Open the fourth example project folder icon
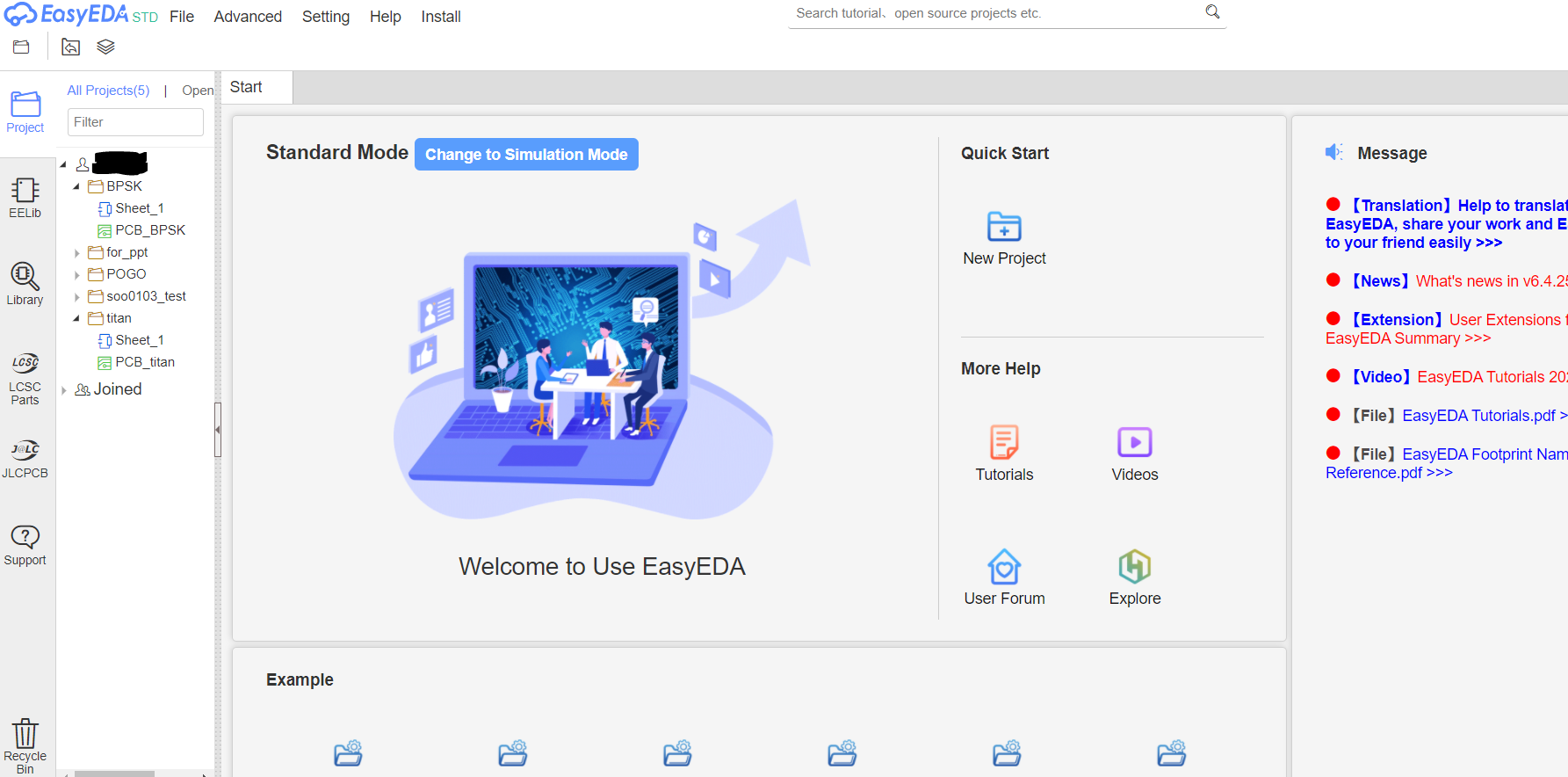 (x=842, y=752)
